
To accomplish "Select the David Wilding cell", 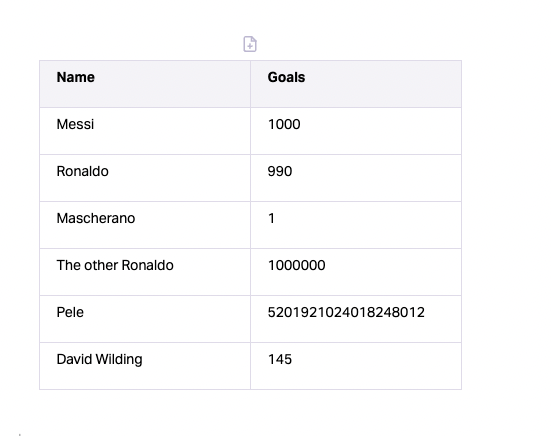I will [145, 366].
